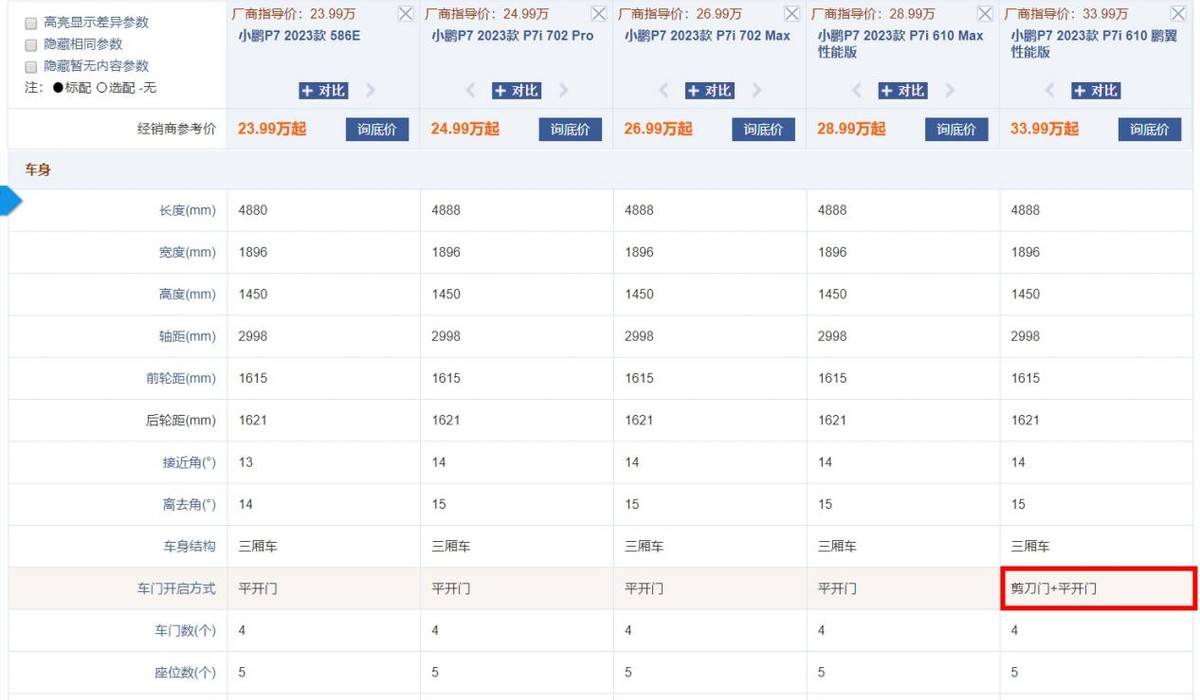The width and height of the screenshot is (1200, 700).
Task: Select the 座位数(个) row label
Action: point(185,672)
